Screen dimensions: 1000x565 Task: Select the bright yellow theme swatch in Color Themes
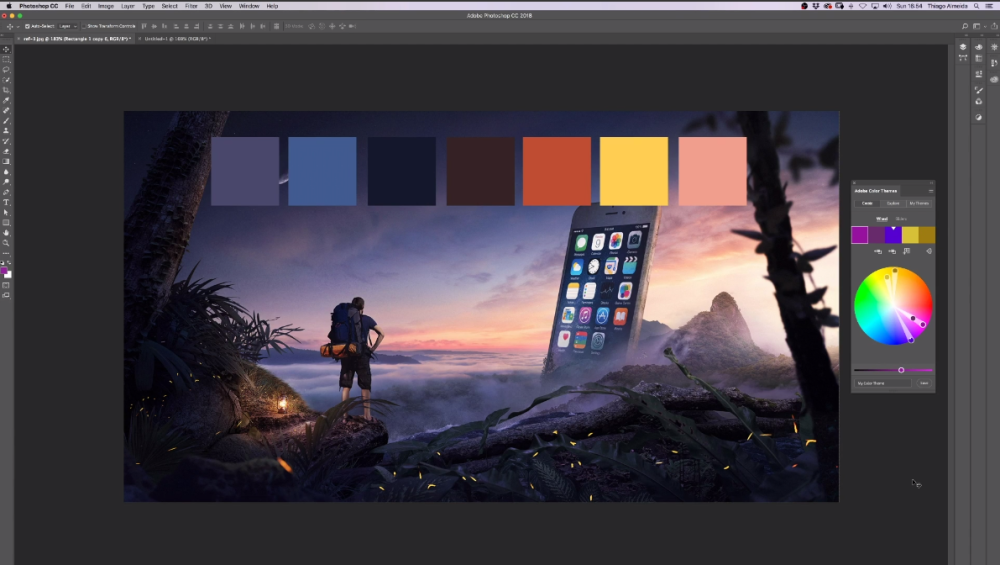coord(911,235)
